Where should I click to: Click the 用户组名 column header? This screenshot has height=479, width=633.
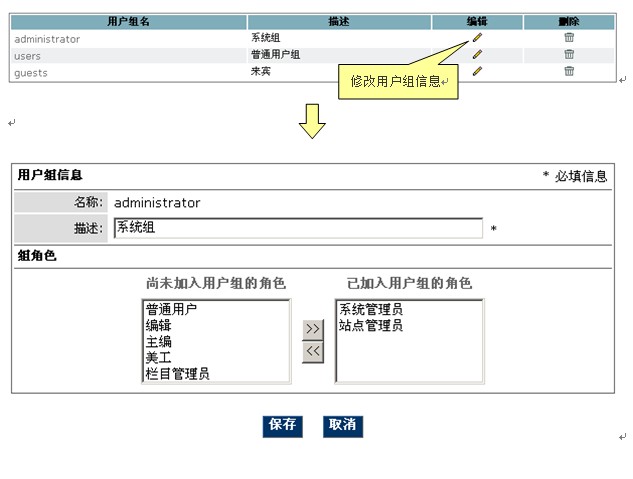128,22
